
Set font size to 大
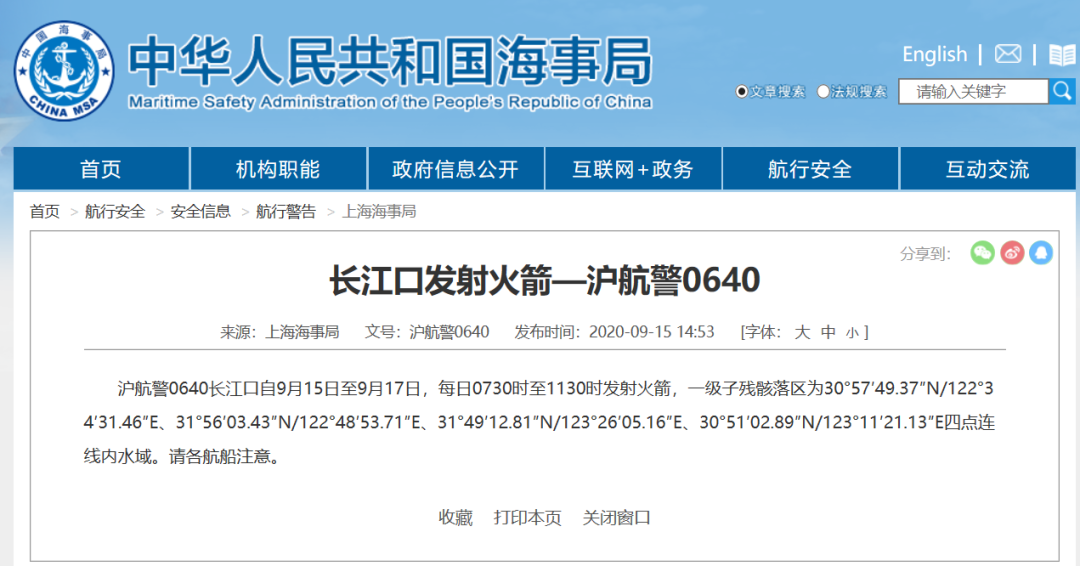(802, 332)
